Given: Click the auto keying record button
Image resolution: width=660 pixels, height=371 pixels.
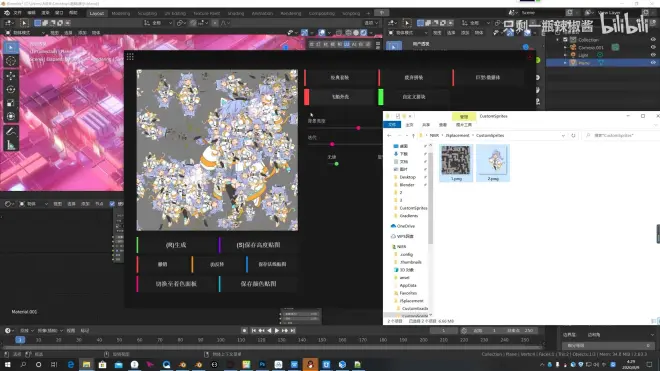Looking at the screenshot, I should coord(244,331).
